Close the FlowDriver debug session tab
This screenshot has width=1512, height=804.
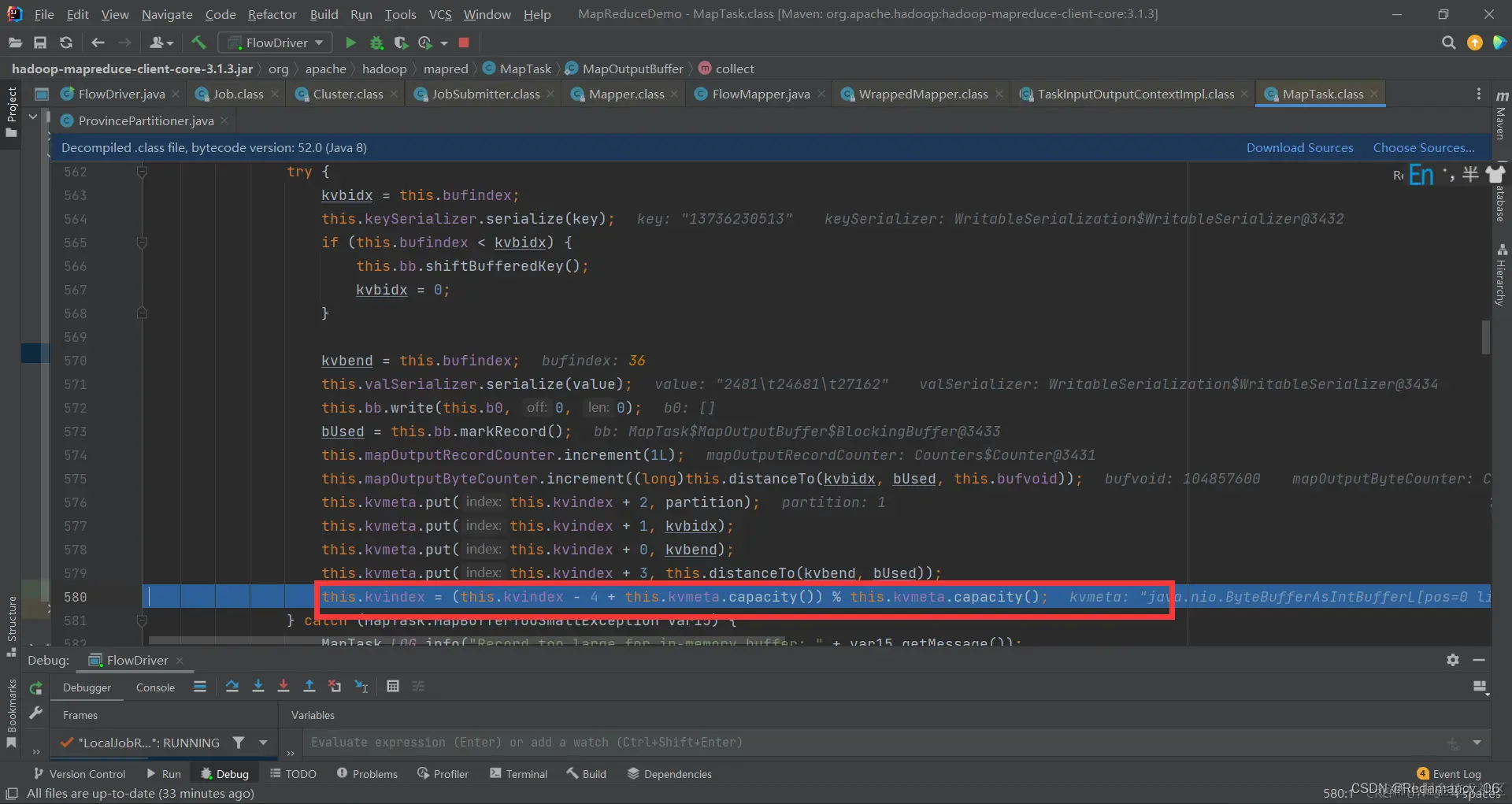[180, 661]
